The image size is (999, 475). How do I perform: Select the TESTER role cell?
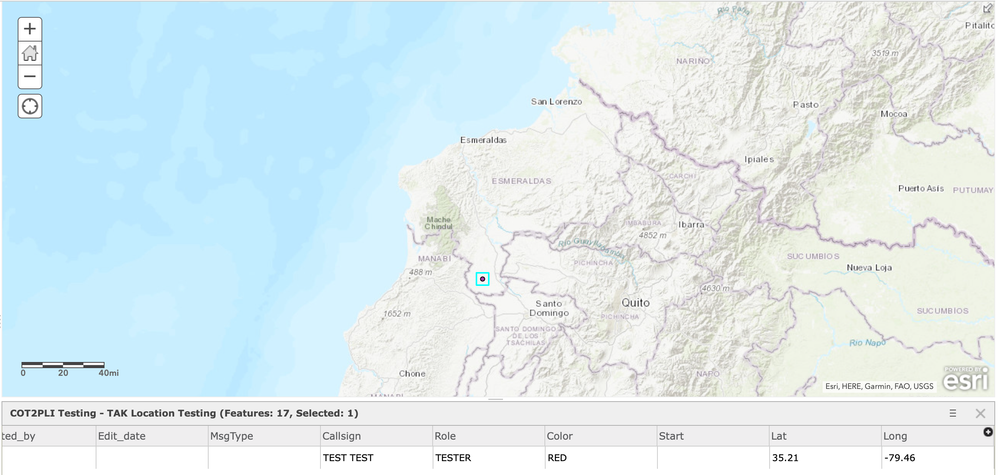[489, 457]
